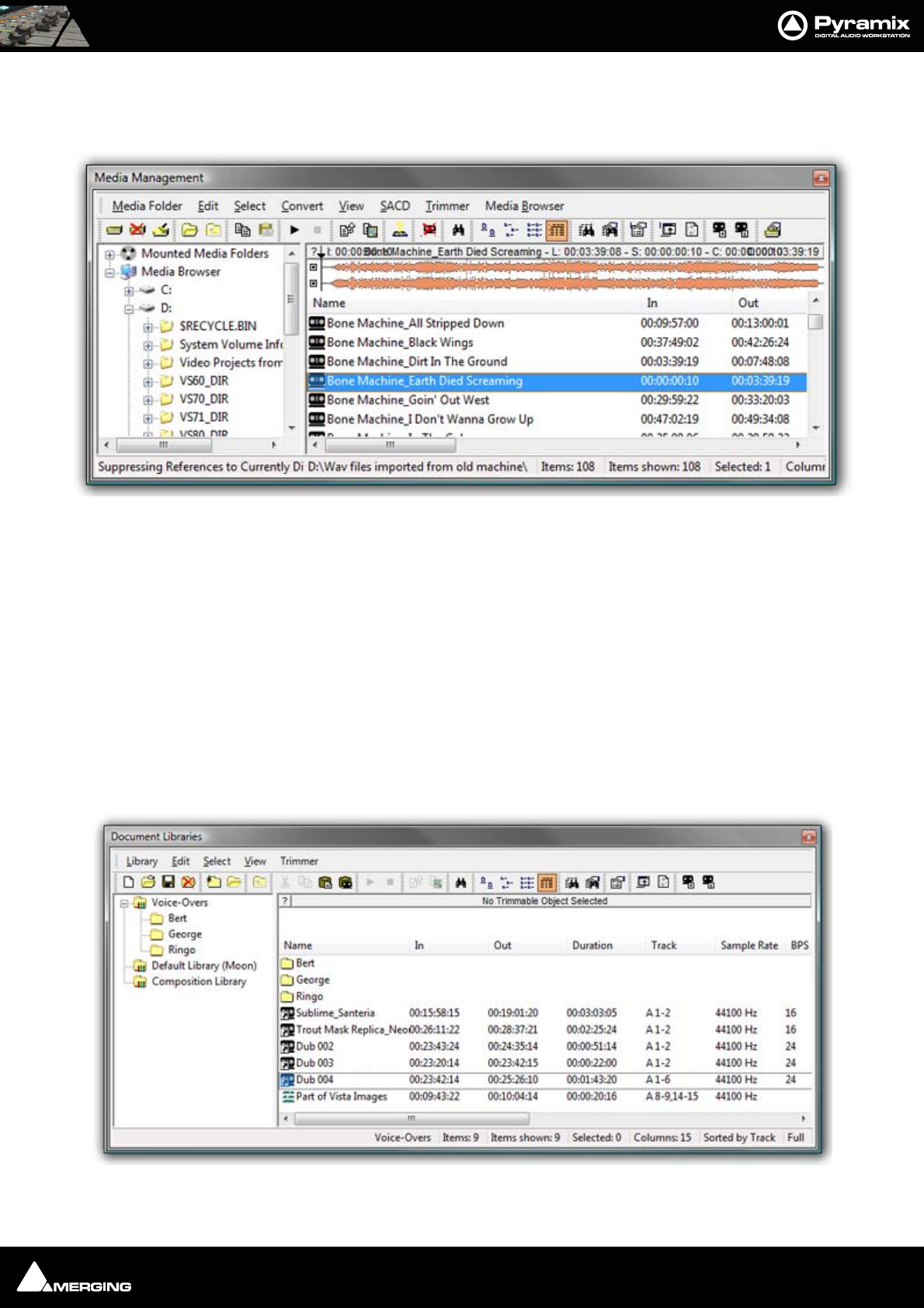This screenshot has height=1308, width=924.
Task: Open the View menu in Media Management
Action: 351,206
